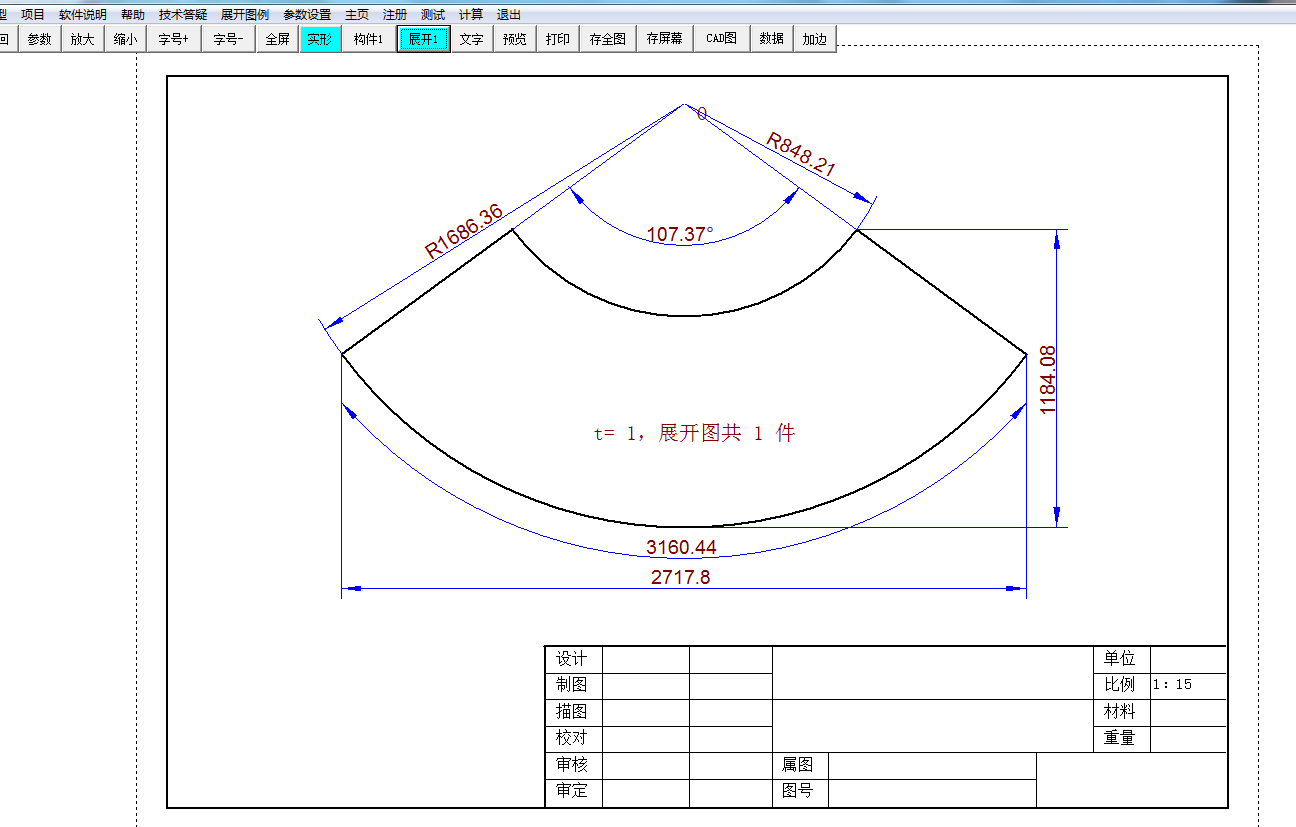Decrease font size with 字号-
The height and width of the screenshot is (827, 1296).
click(227, 38)
